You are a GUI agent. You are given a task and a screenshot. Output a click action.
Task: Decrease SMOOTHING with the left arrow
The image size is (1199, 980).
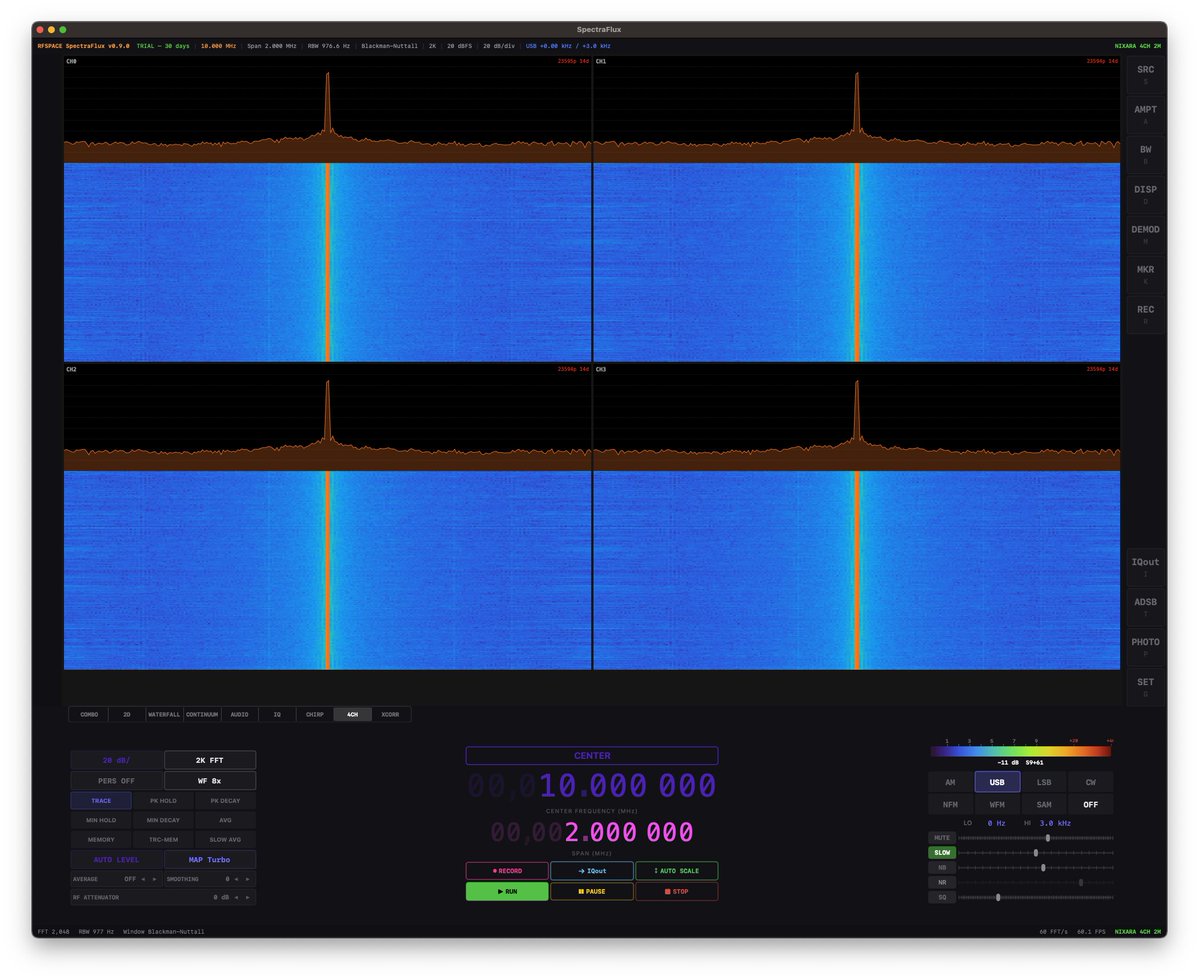tap(236, 879)
